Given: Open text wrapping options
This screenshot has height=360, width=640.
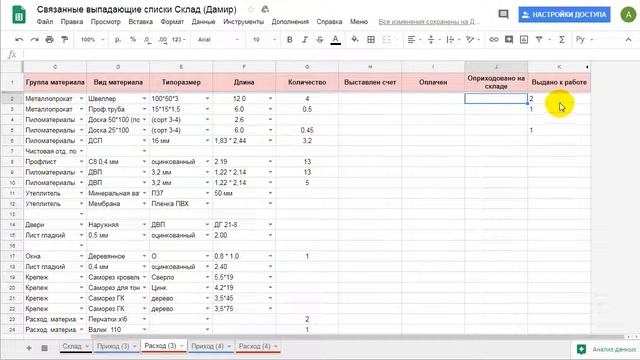Looking at the screenshot, I should click(x=452, y=40).
